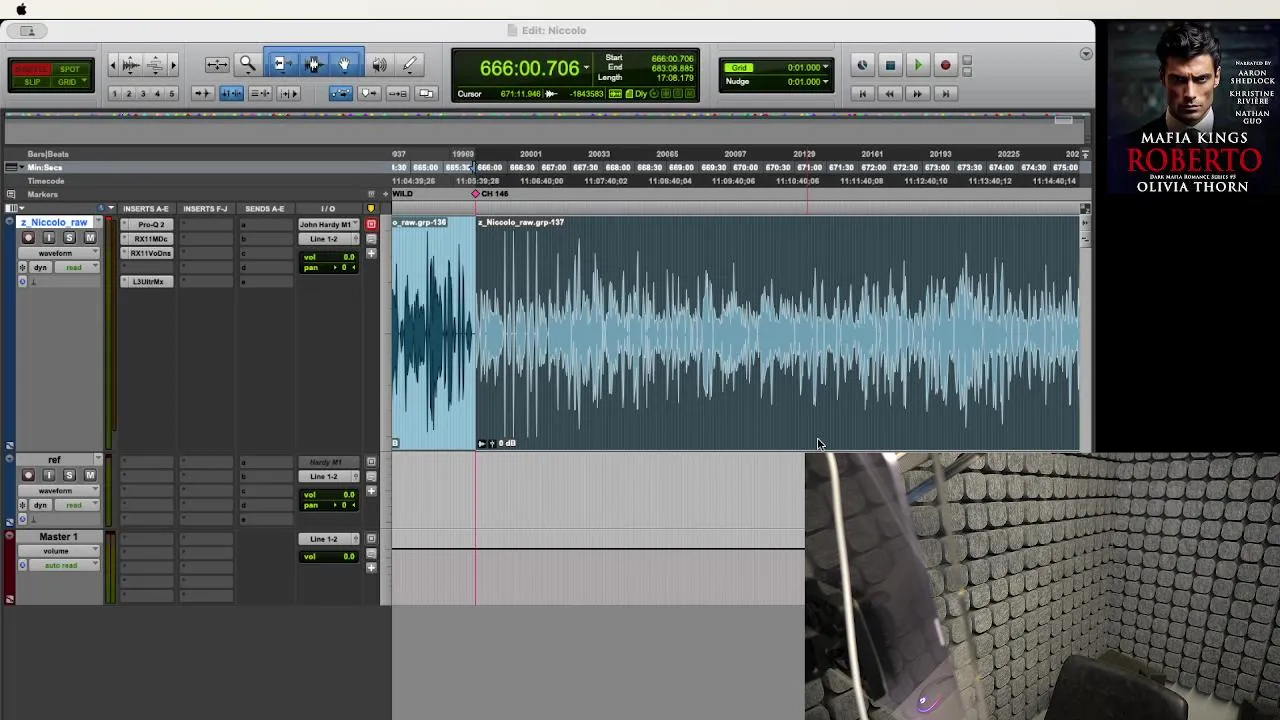This screenshot has height=720, width=1280.
Task: Switch to Spot edit mode
Action: pyautogui.click(x=70, y=69)
